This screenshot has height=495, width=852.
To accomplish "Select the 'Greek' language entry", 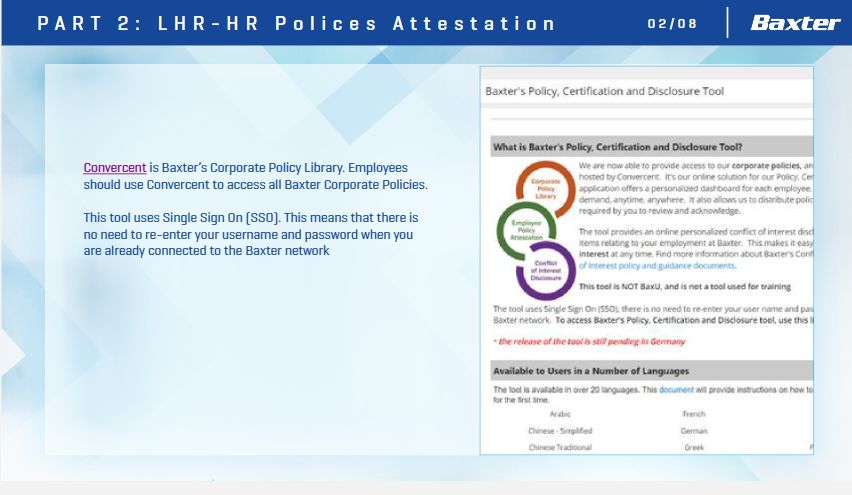I will [x=694, y=448].
